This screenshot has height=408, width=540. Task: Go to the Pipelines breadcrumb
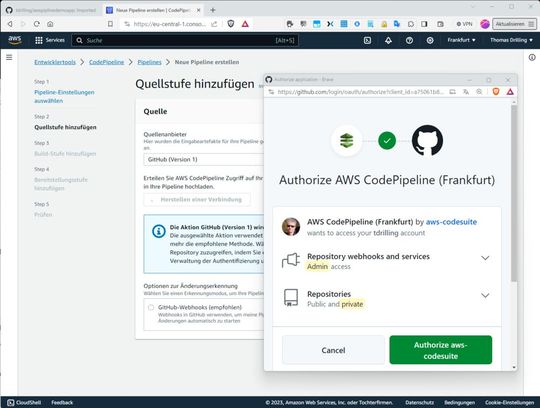149,62
